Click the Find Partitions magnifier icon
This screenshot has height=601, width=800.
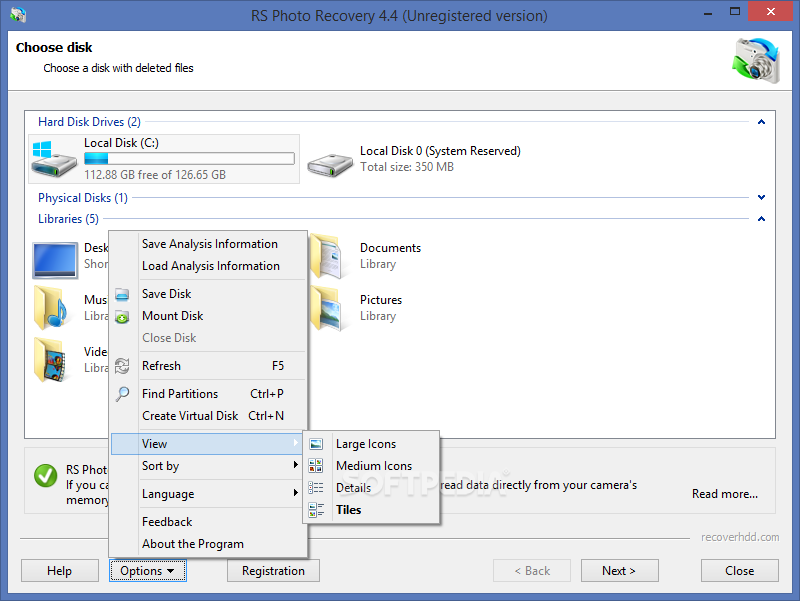tap(122, 394)
